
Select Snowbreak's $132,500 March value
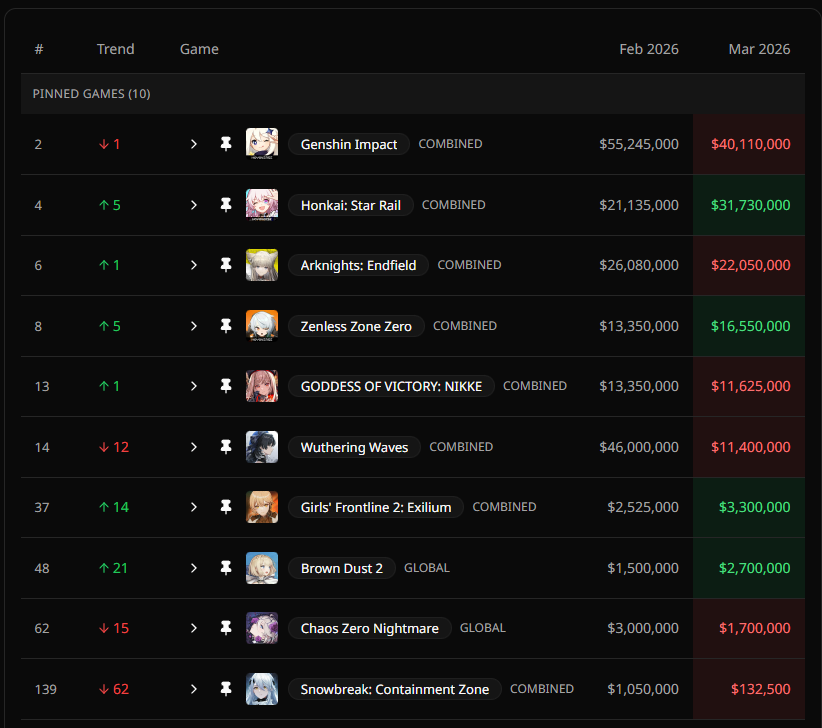tap(761, 689)
